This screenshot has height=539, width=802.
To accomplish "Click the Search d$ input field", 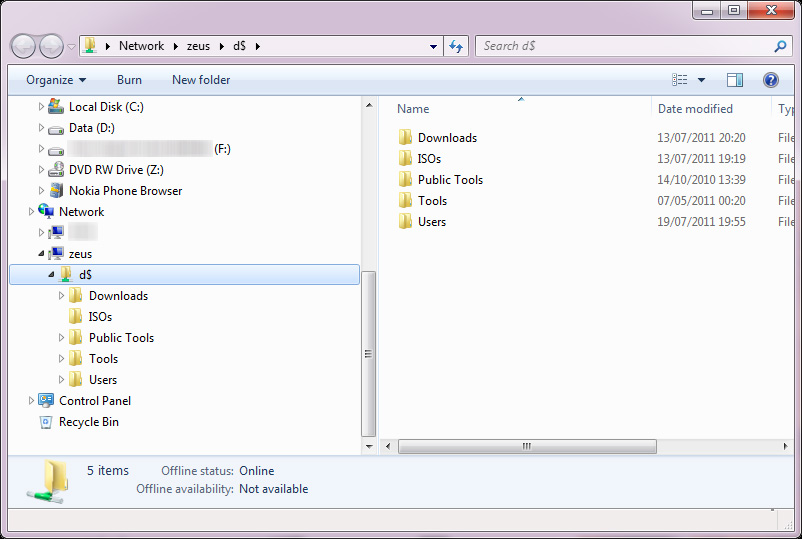I will (625, 46).
